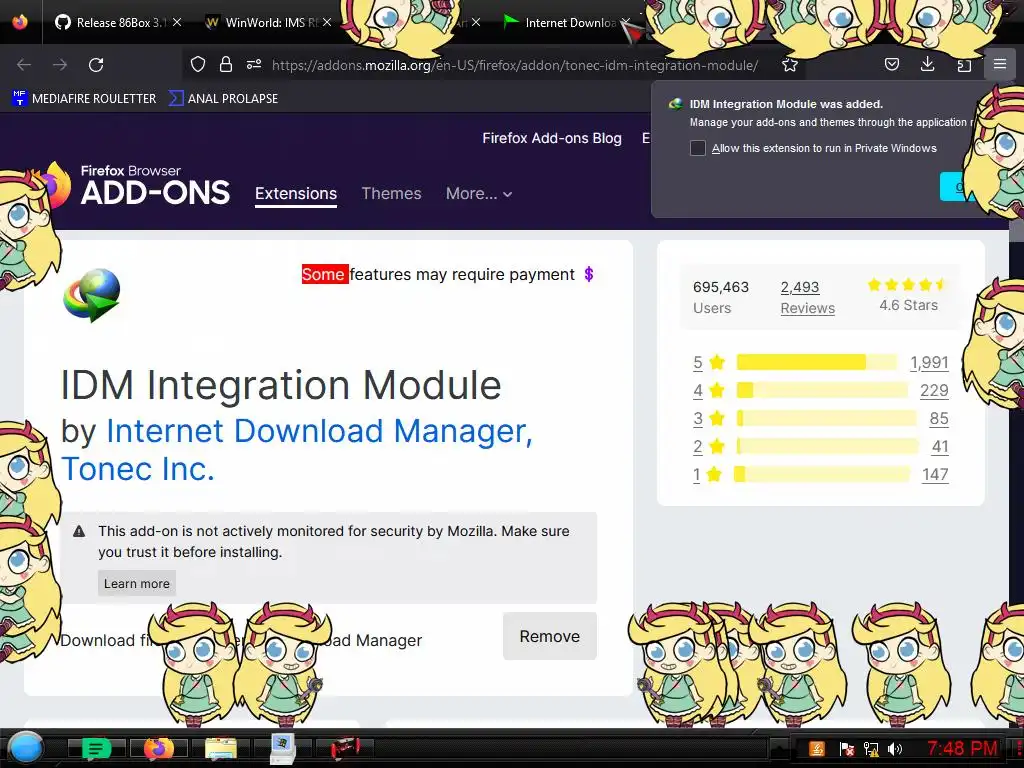The height and width of the screenshot is (768, 1024).
Task: View site security padlock information
Action: click(226, 65)
